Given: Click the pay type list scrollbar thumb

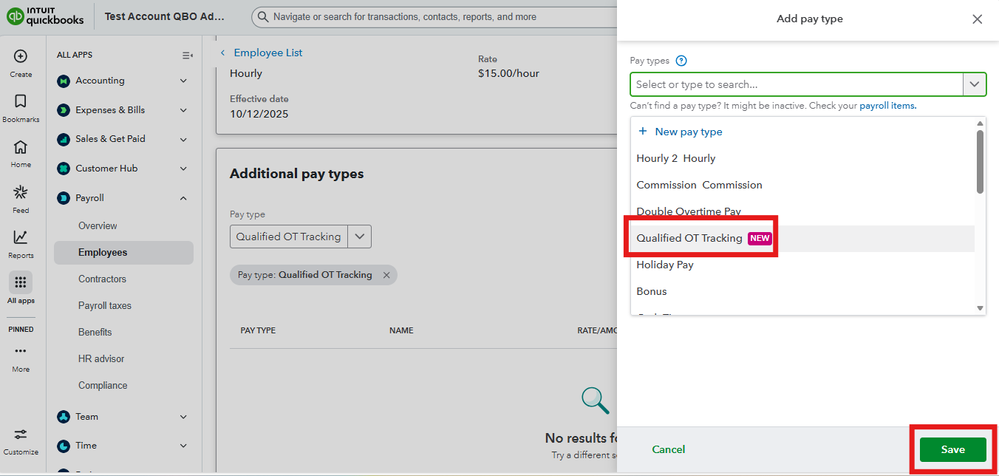Looking at the screenshot, I should click(980, 161).
